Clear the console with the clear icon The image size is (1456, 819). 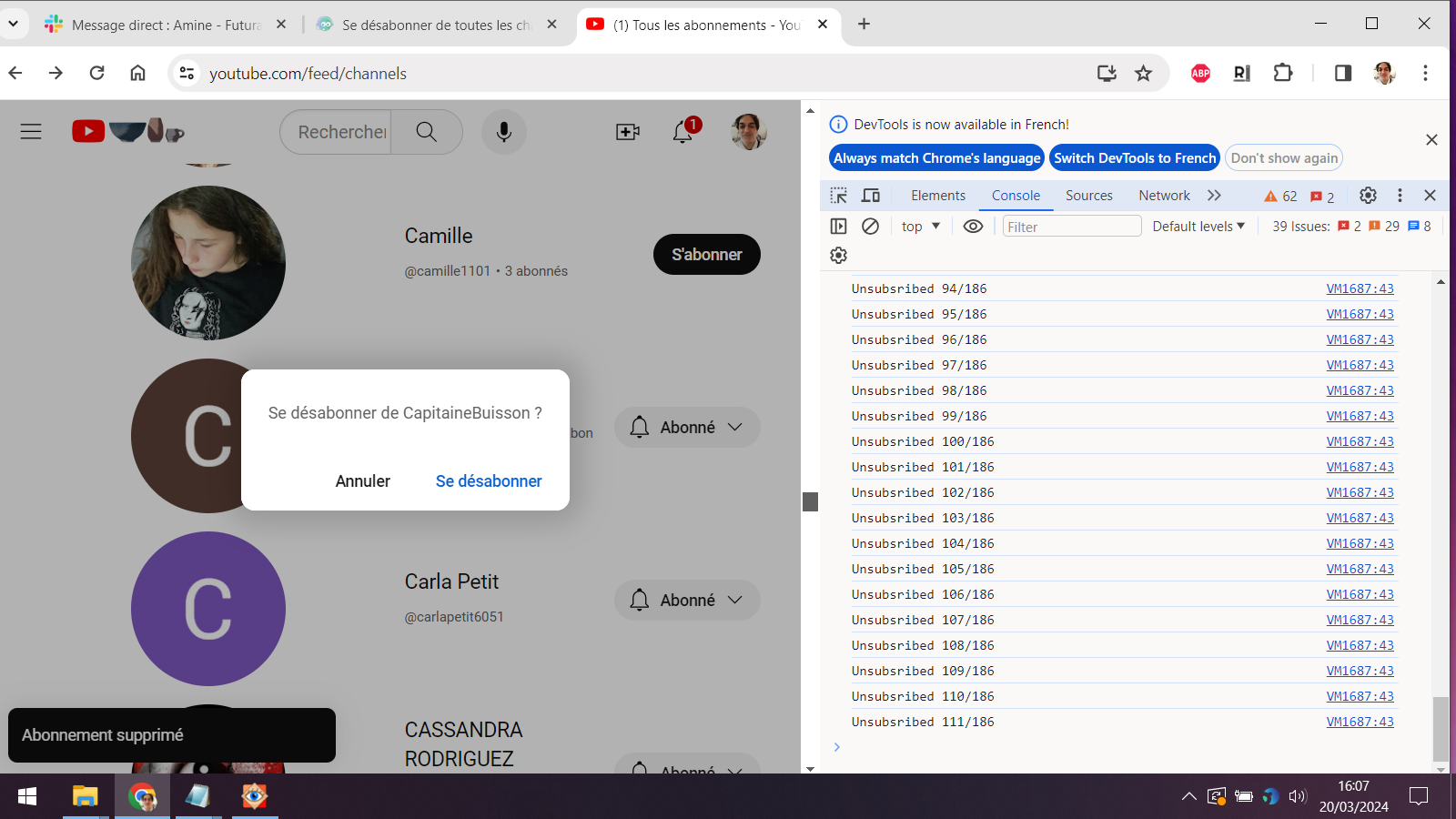tap(870, 226)
